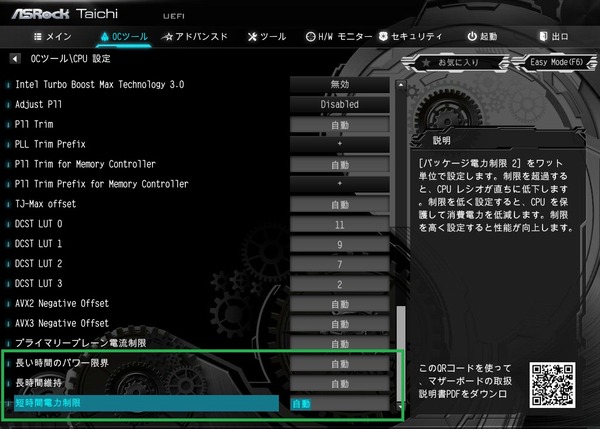Open the TJ-Max offset value dropdown
Viewport: 600px width, 429px height.
pos(340,204)
